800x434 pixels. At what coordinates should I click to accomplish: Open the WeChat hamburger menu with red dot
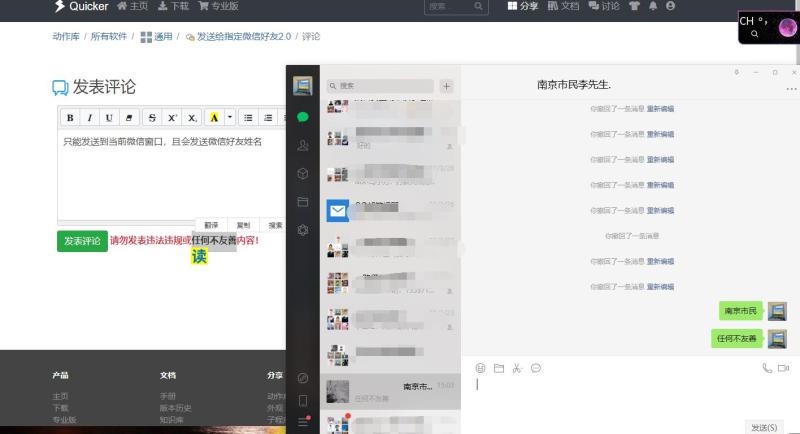point(303,422)
